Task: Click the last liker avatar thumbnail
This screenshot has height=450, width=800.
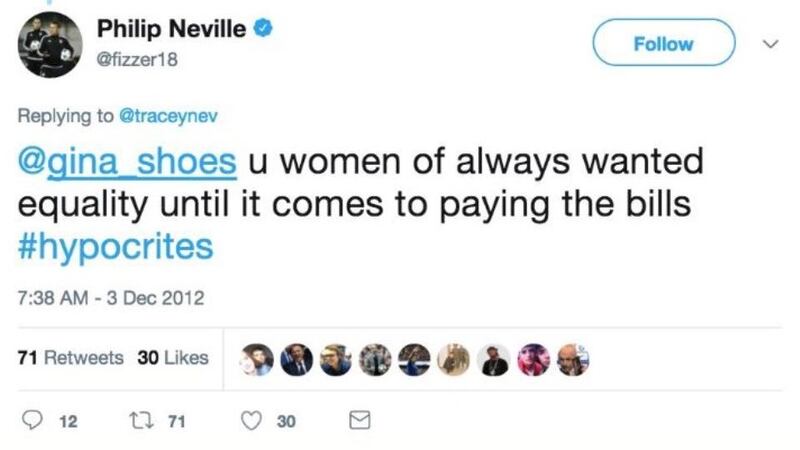Action: click(x=570, y=360)
